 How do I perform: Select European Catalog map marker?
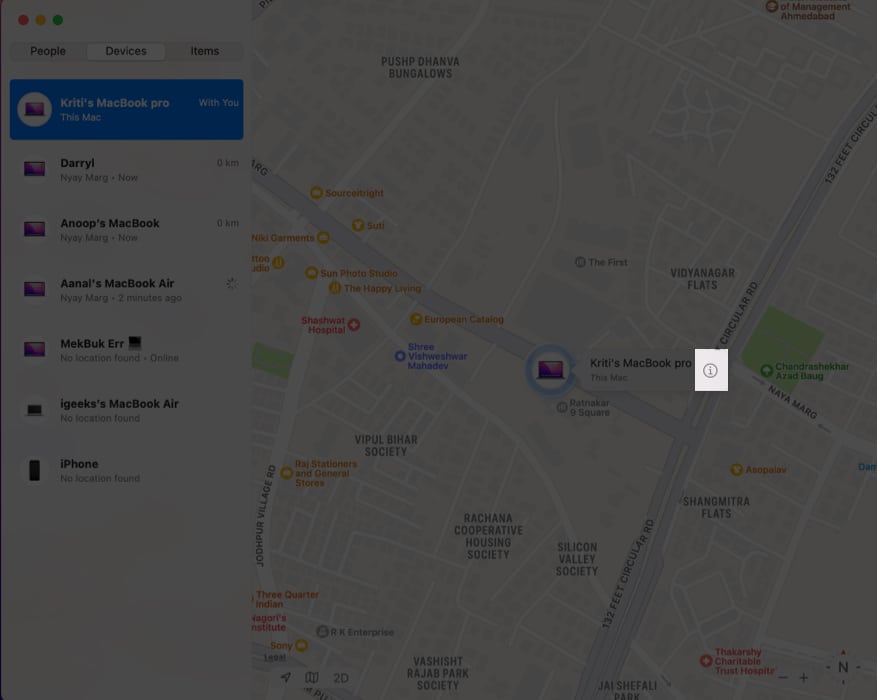pos(416,319)
